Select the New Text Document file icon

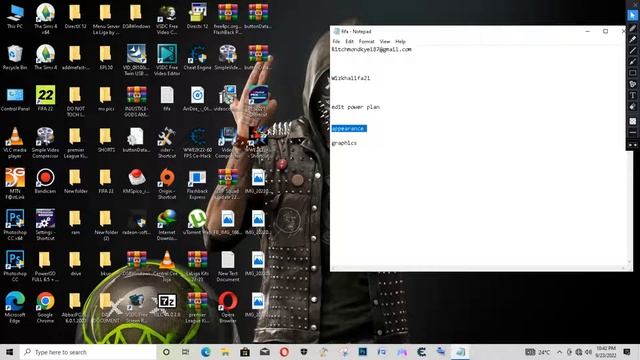tap(228, 266)
